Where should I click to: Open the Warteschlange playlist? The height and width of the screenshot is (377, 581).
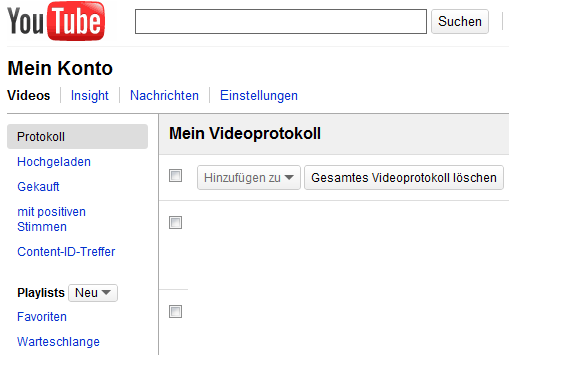[59, 342]
